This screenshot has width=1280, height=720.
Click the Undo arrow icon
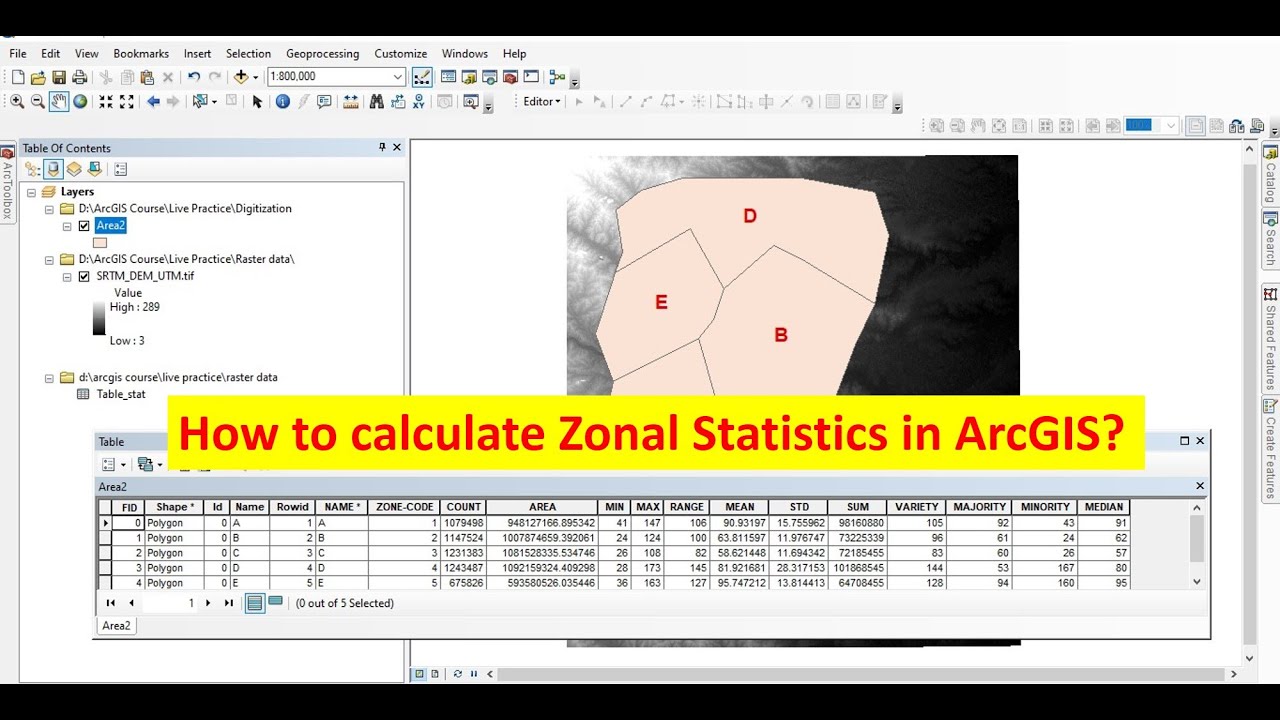(x=194, y=77)
